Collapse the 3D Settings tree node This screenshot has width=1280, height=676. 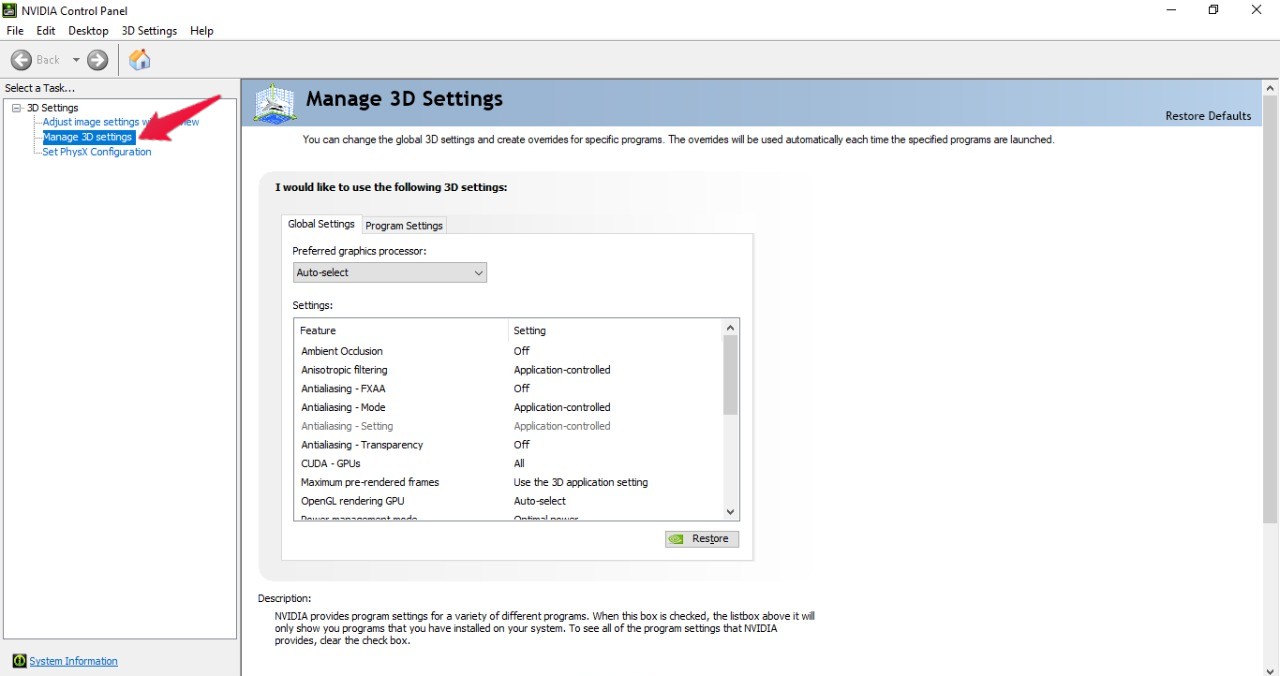tap(16, 108)
